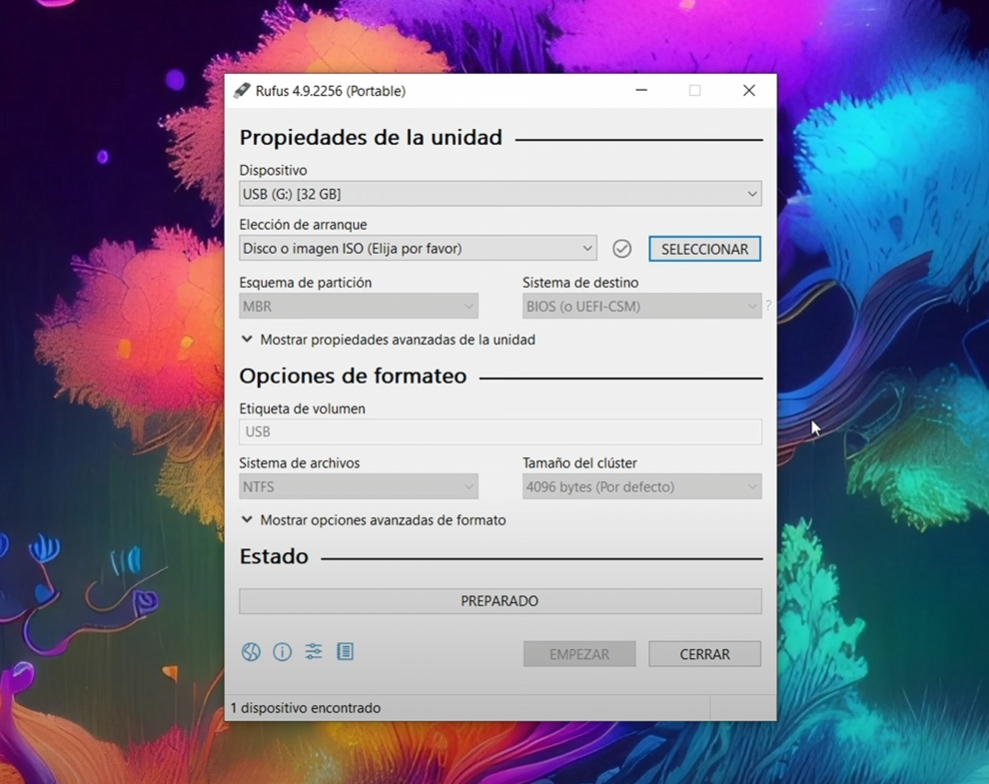Click the PREPARADO progress bar

coord(500,601)
